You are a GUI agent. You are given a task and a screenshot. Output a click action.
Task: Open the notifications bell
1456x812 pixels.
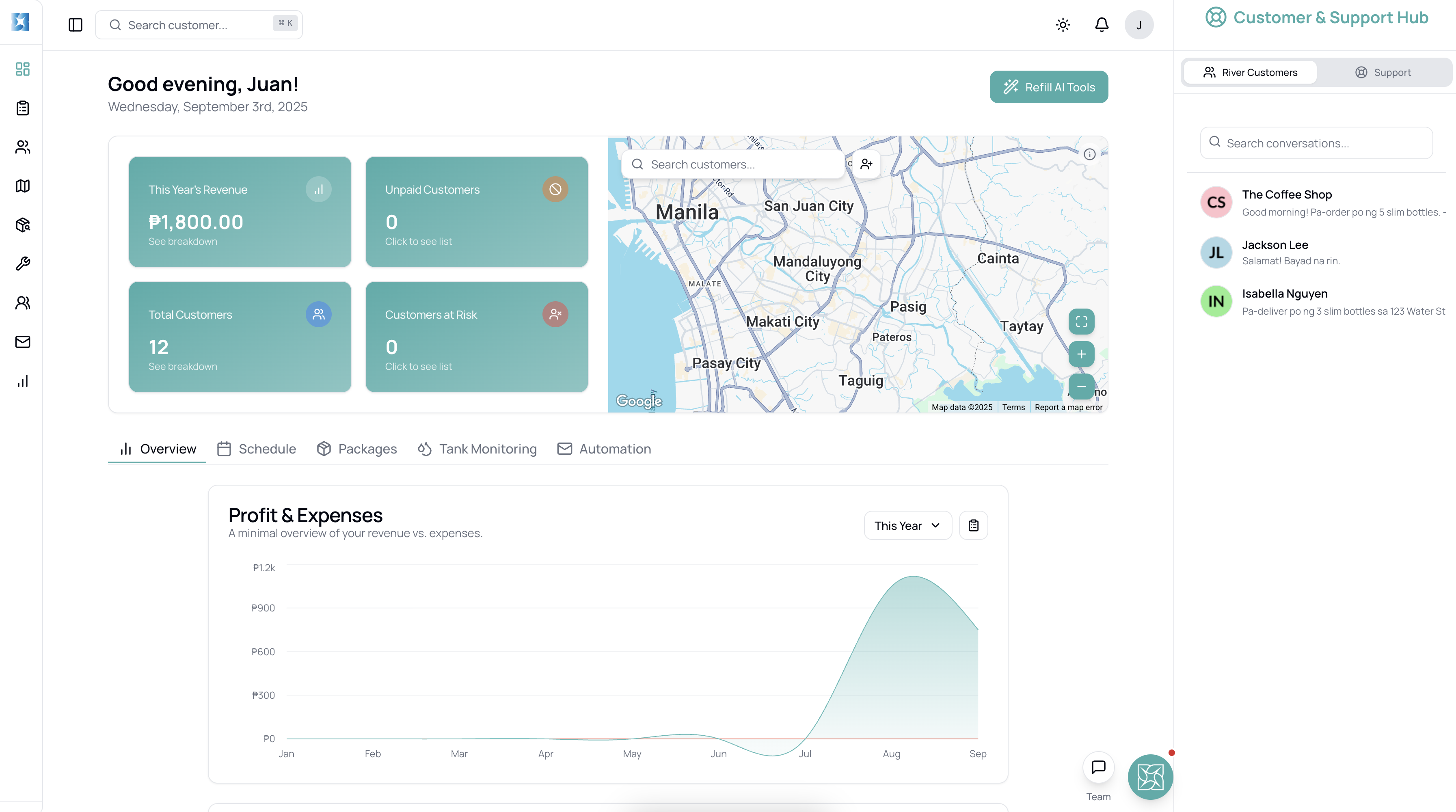1102,25
